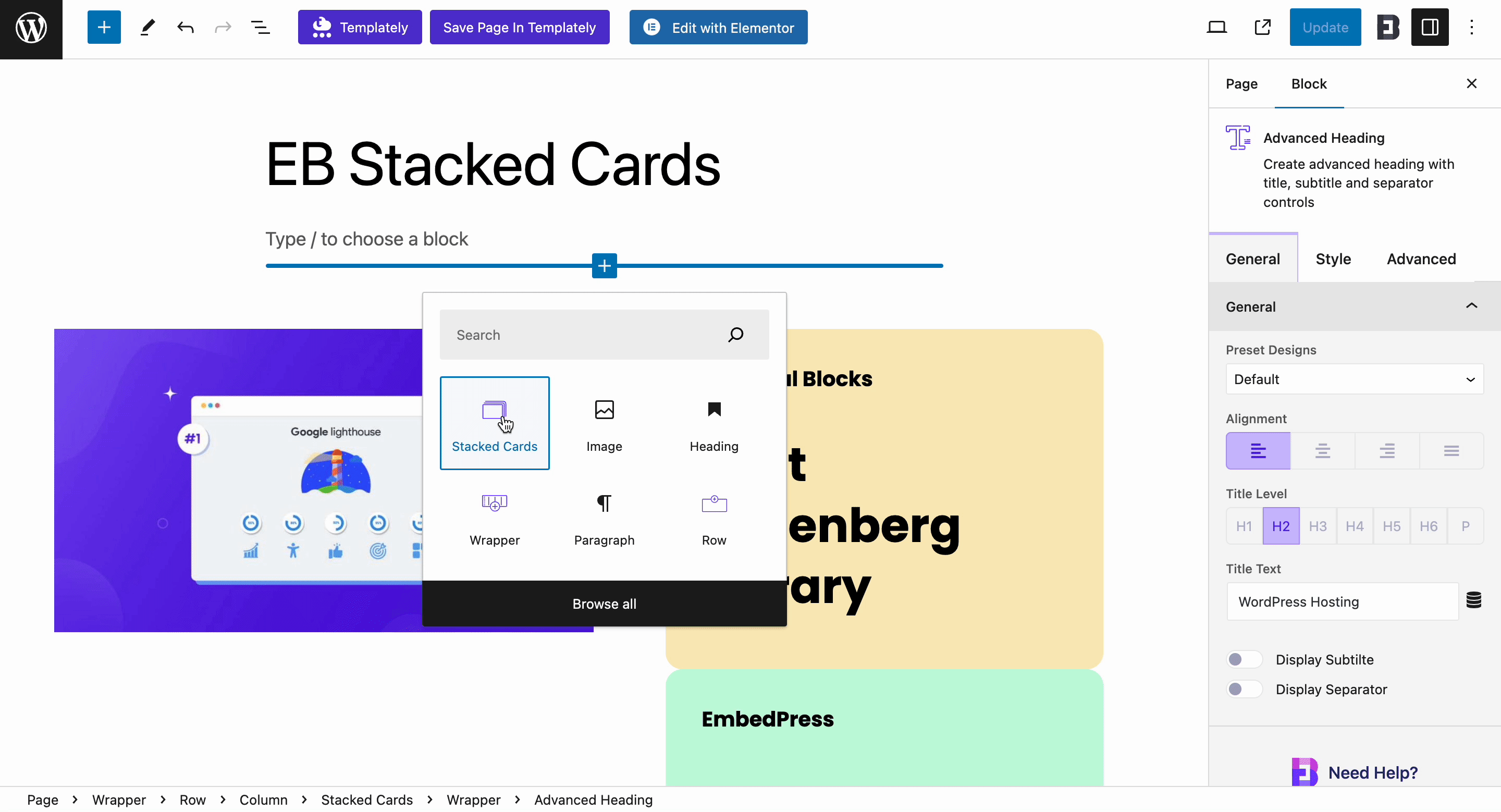
Task: Click the WordPress logo icon
Action: click(x=31, y=27)
